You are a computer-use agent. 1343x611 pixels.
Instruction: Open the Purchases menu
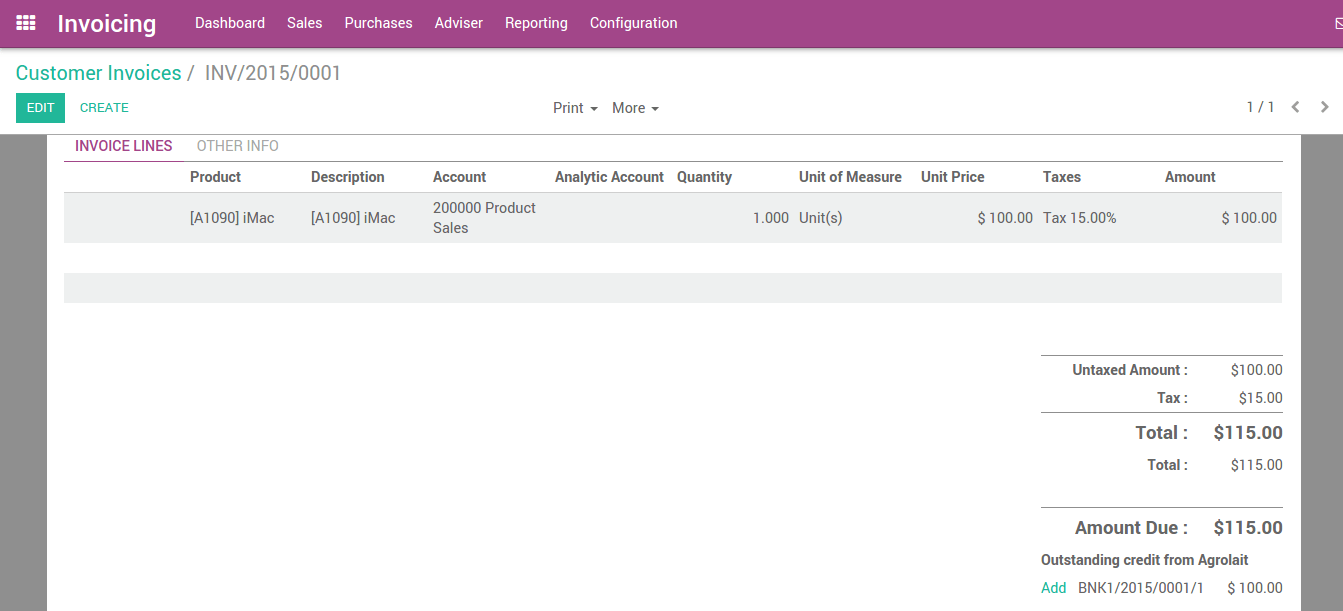[x=378, y=22]
